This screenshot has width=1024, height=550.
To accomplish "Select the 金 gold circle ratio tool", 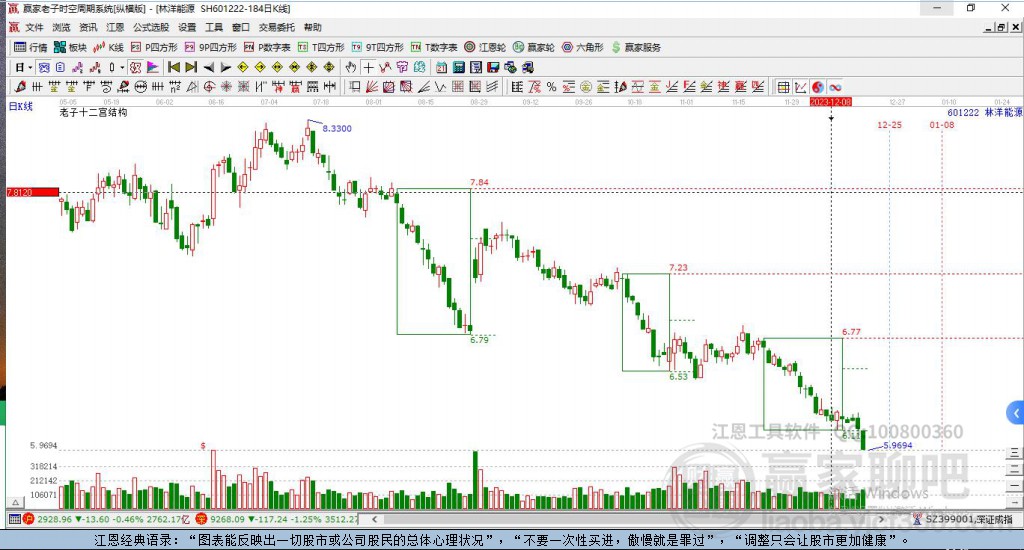I will 586,87.
